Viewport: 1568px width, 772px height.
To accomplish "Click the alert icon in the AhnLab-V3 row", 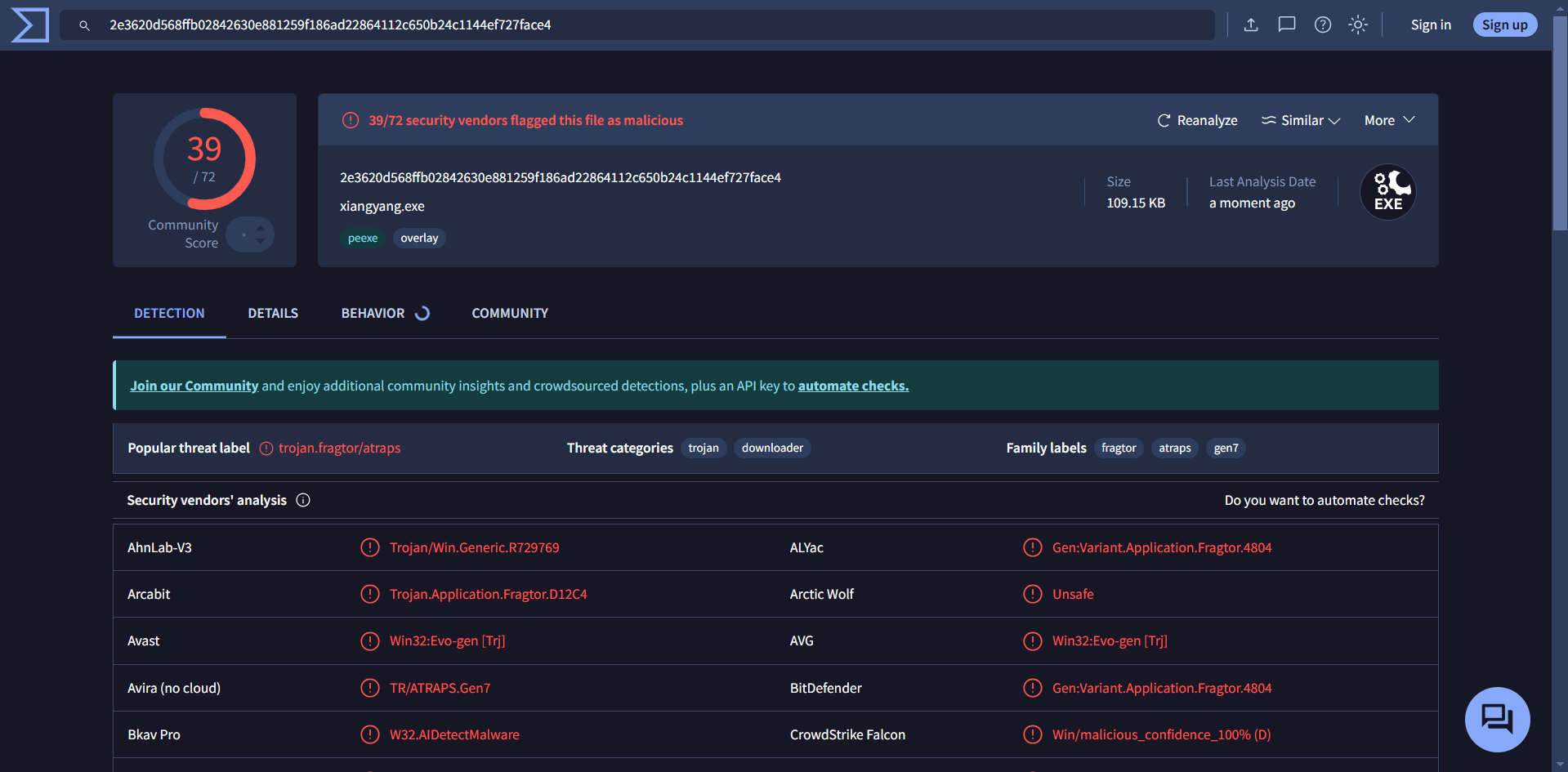I will pos(370,547).
